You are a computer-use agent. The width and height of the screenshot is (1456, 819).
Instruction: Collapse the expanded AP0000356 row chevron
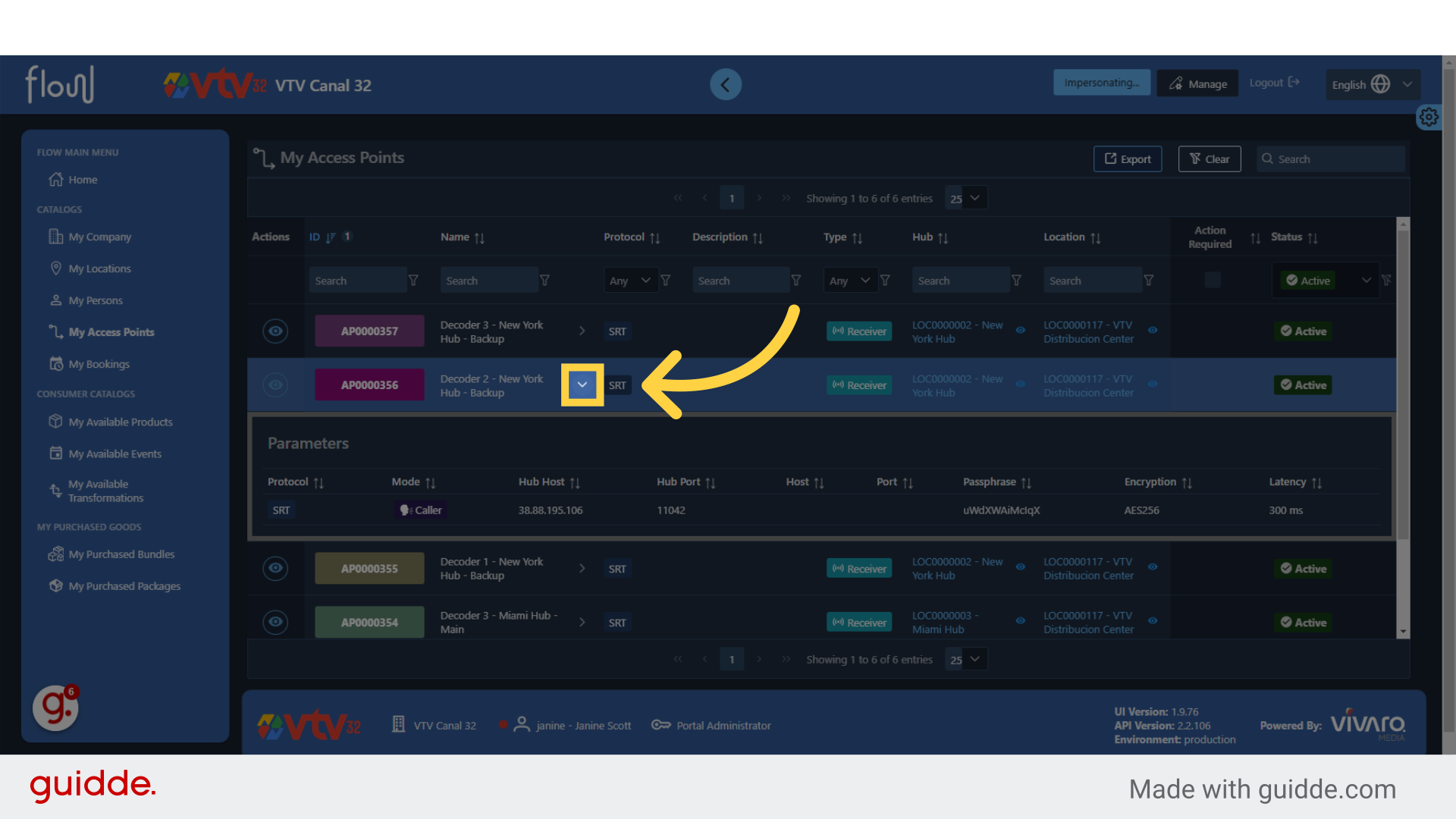tap(582, 385)
